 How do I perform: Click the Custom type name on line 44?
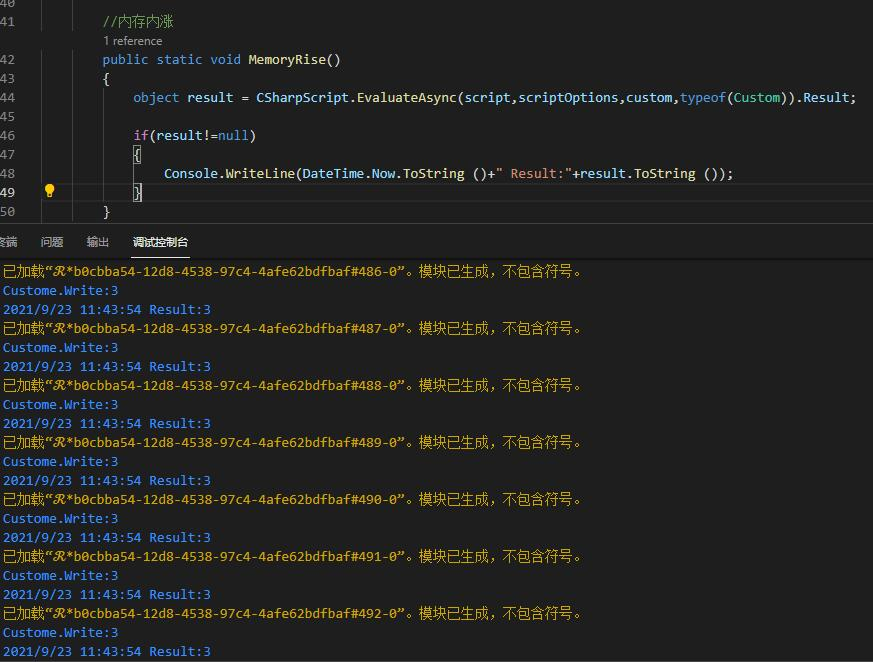point(757,97)
